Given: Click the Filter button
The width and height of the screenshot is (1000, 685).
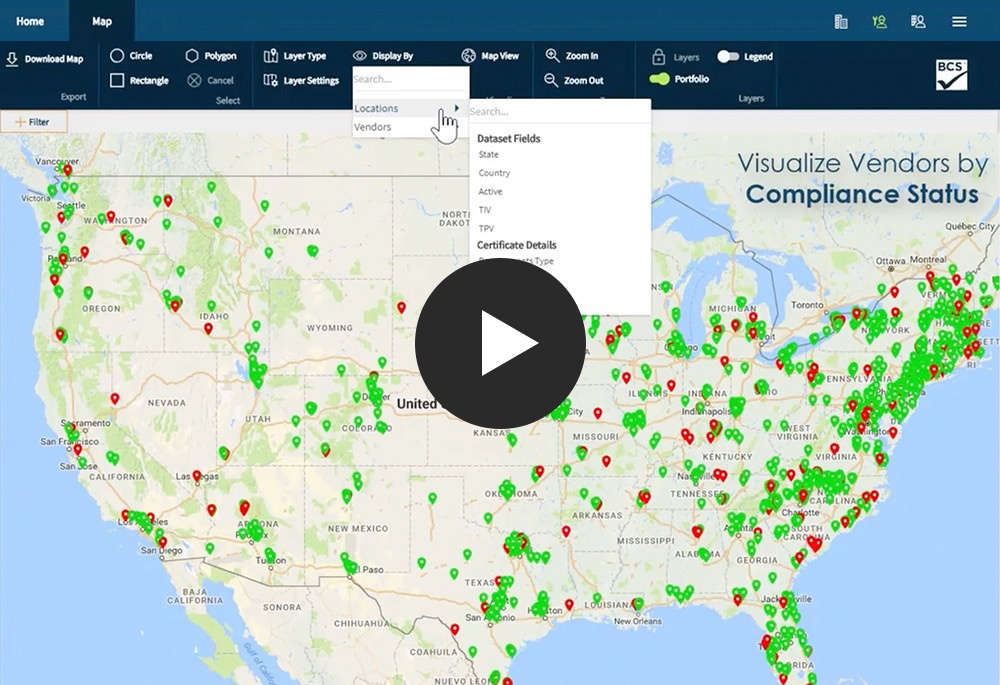Looking at the screenshot, I should point(33,122).
